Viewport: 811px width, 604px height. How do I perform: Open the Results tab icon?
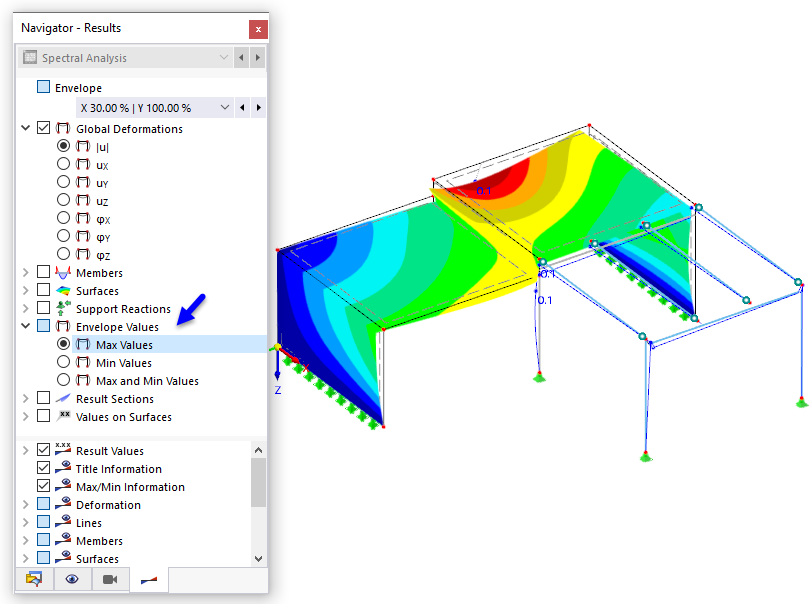[149, 580]
